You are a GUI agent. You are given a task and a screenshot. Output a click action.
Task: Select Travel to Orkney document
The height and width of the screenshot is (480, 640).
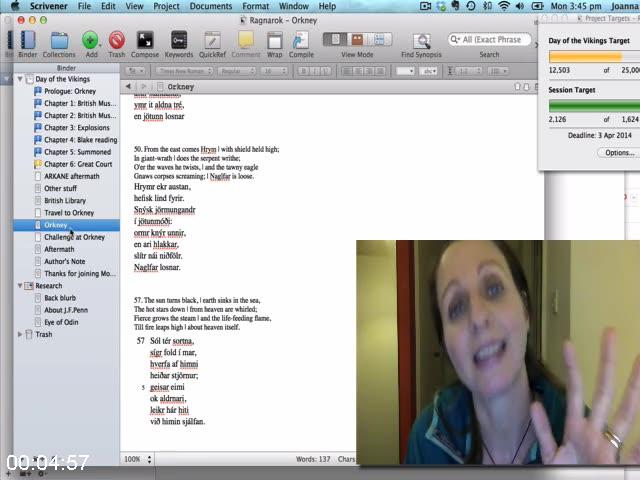coord(67,213)
